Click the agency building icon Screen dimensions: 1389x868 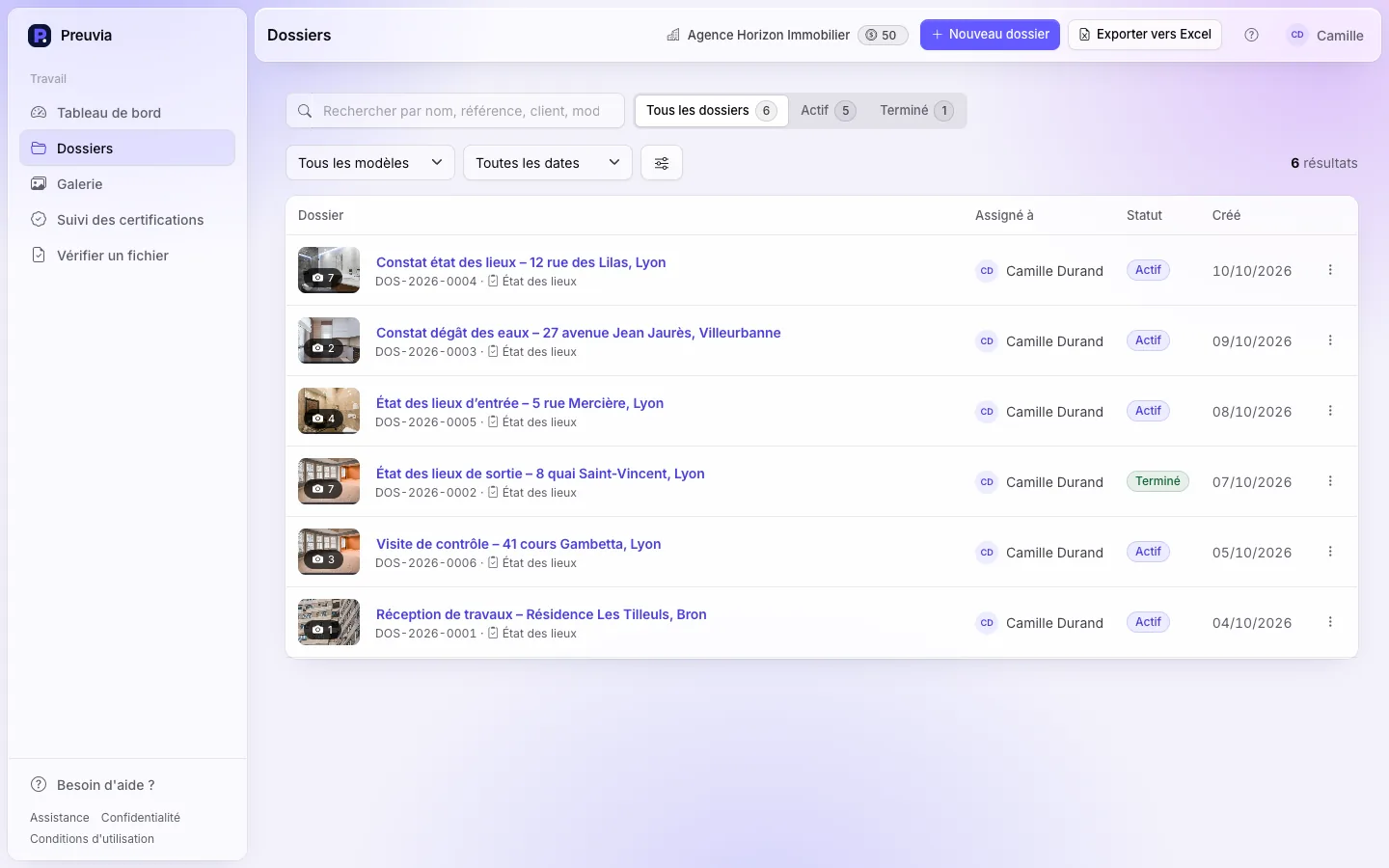coord(673,36)
